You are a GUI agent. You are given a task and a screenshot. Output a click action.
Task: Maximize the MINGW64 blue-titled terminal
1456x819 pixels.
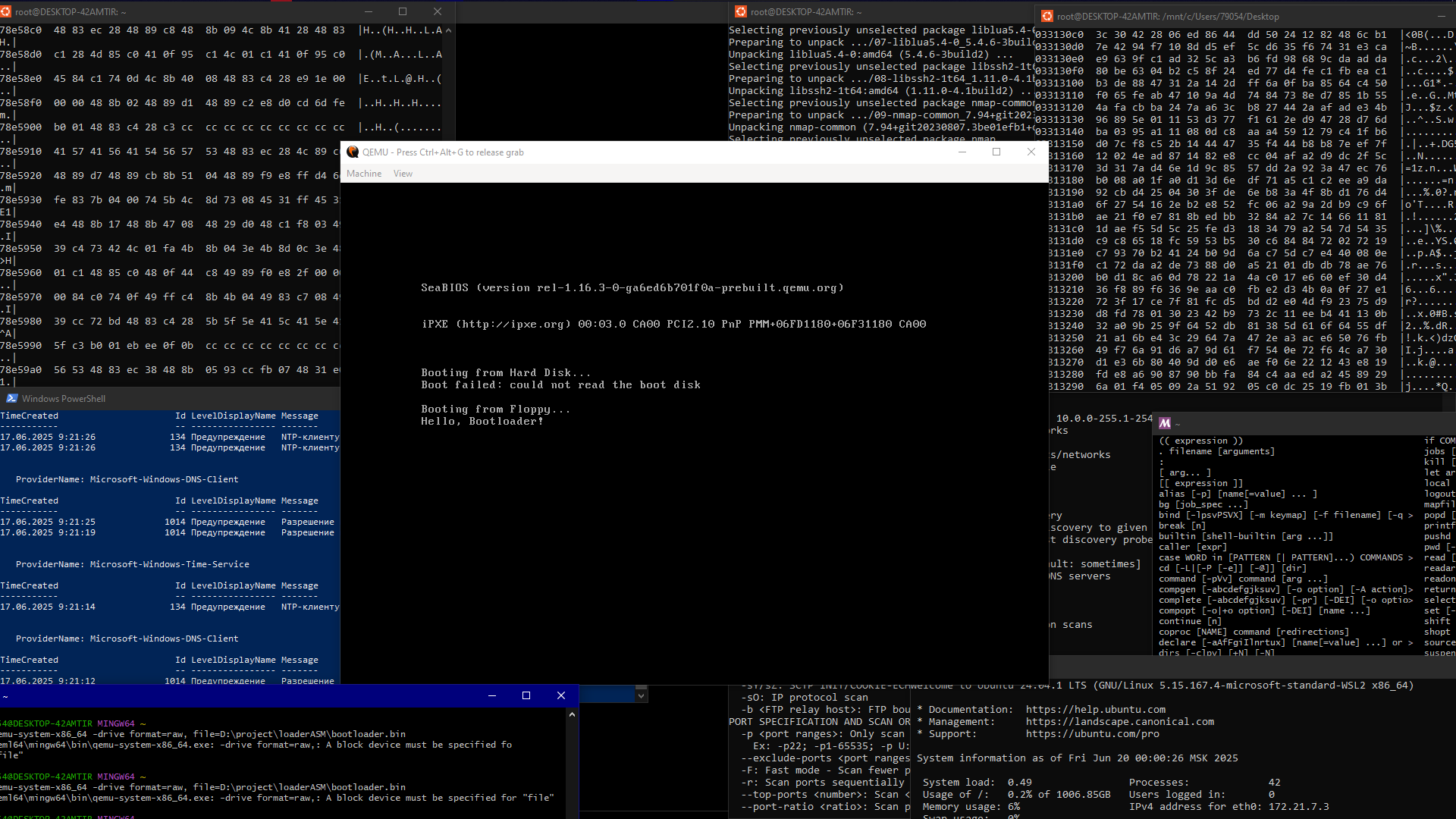[526, 696]
